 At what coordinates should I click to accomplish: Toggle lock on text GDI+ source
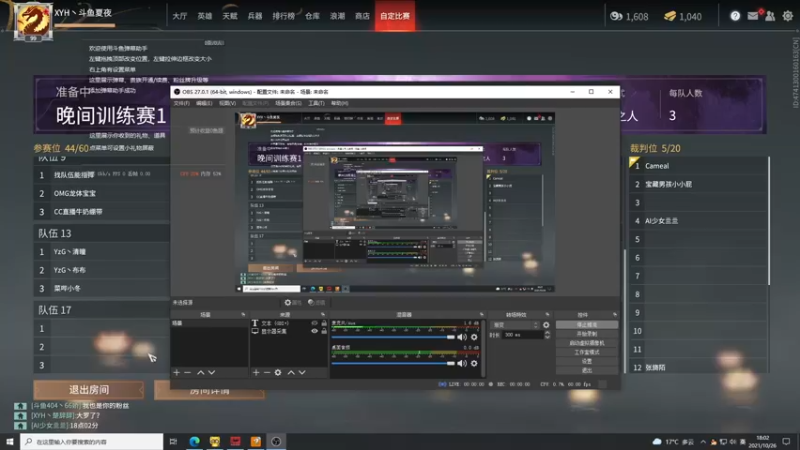(x=324, y=323)
